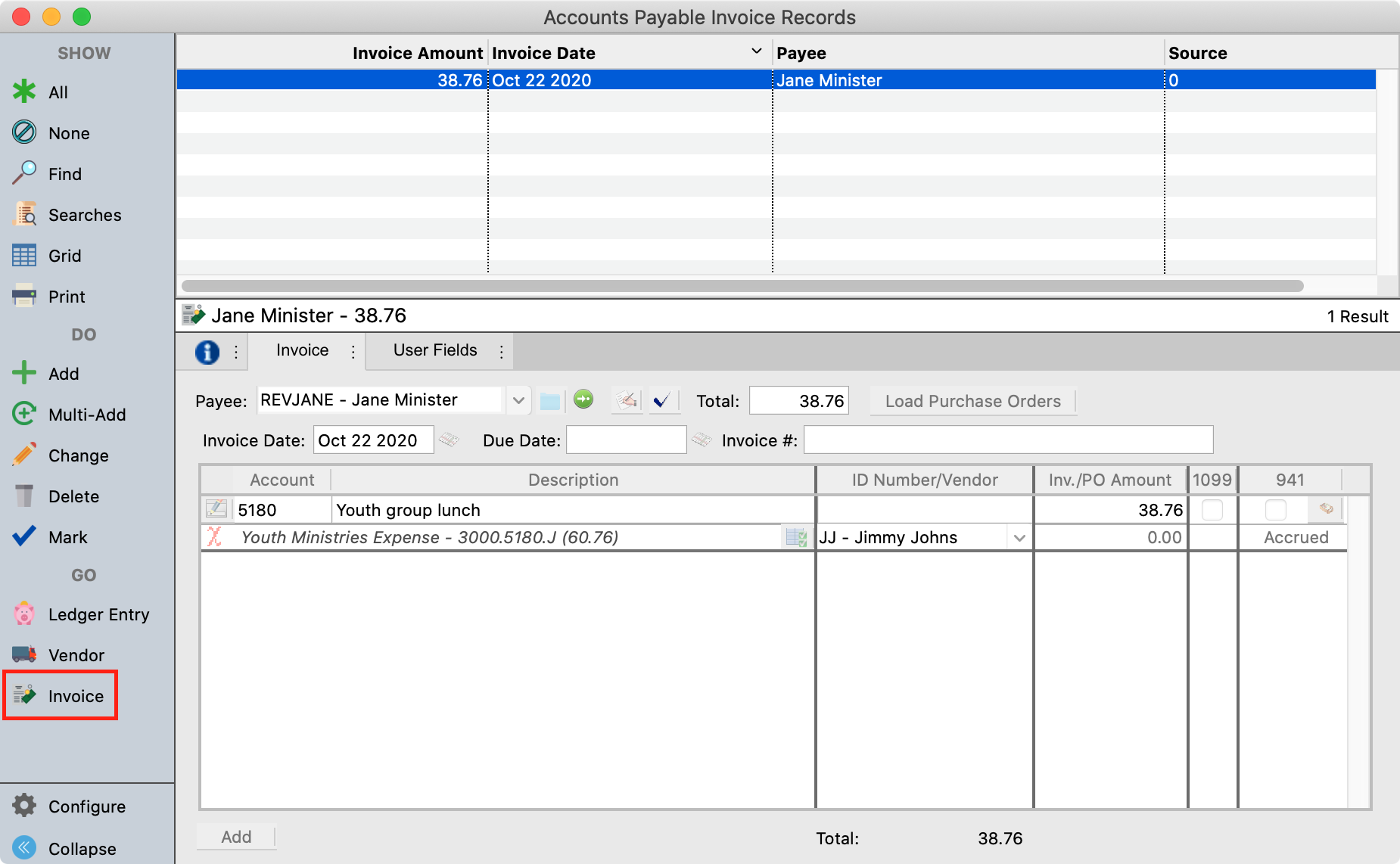This screenshot has width=1400, height=864.
Task: Open Find with the magnifying glass icon
Action: coord(24,173)
